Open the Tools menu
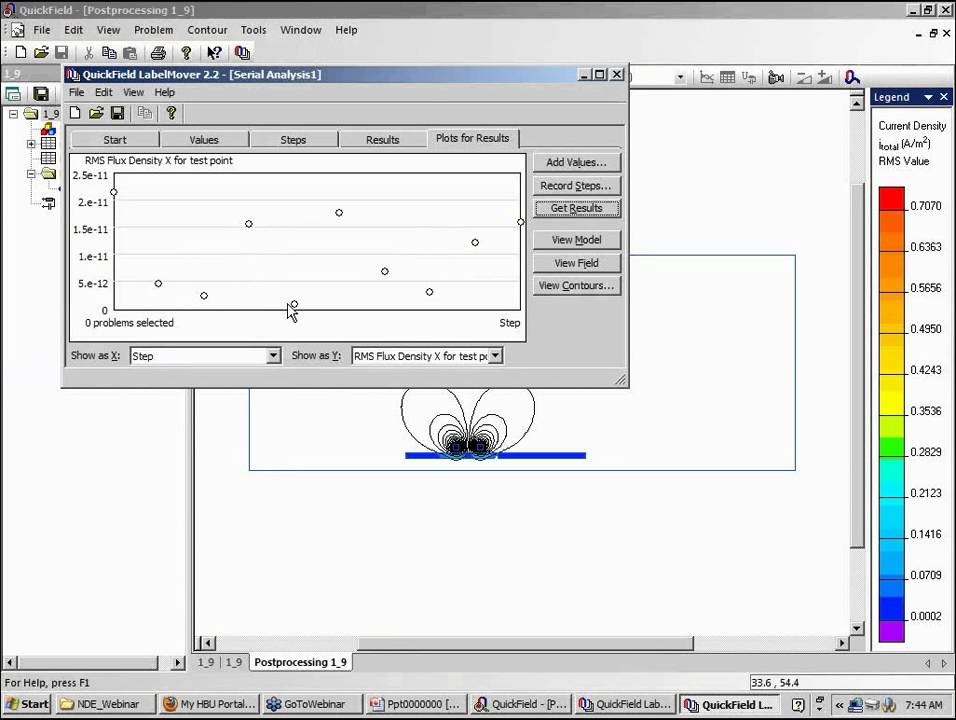The image size is (956, 720). coord(254,30)
